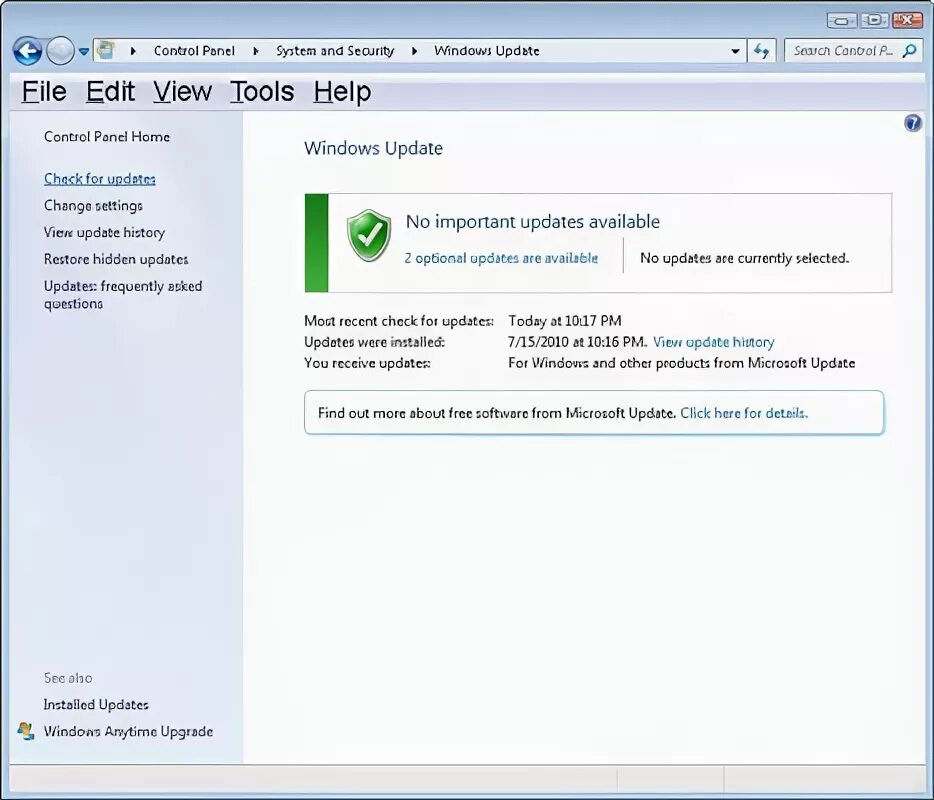
Task: Open View update history in sidebar
Action: pyautogui.click(x=104, y=232)
